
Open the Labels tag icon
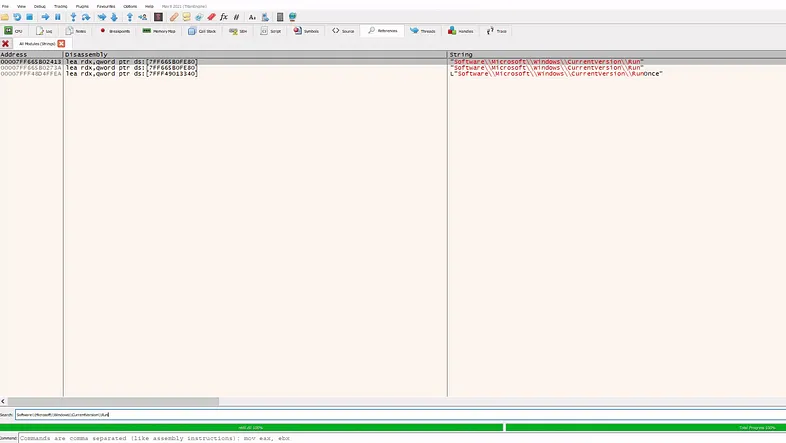coord(199,17)
